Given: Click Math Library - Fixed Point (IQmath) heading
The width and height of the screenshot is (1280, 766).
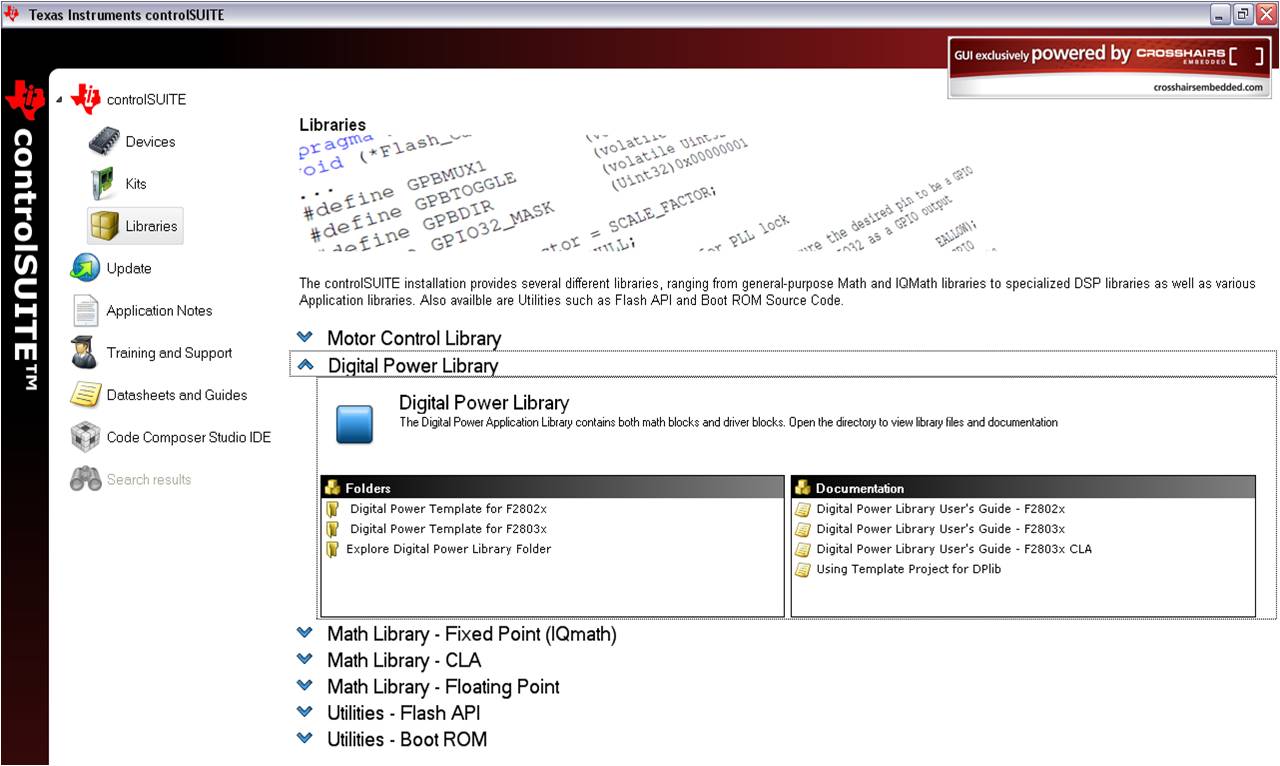Looking at the screenshot, I should (472, 635).
